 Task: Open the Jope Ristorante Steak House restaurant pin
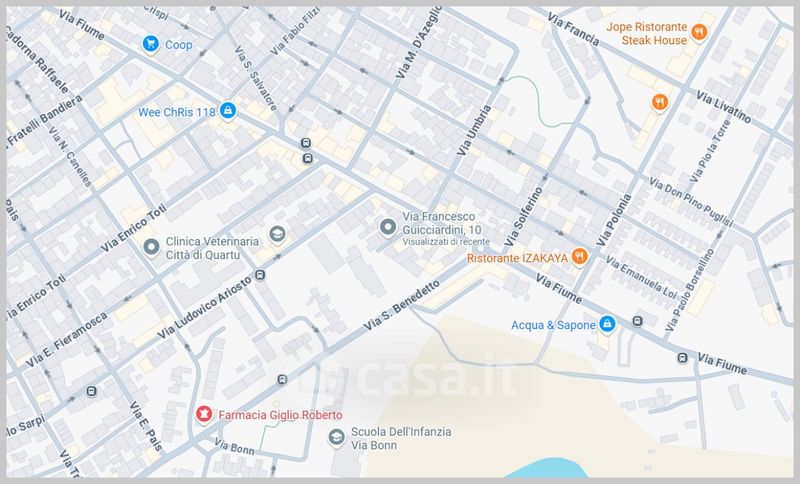699,33
